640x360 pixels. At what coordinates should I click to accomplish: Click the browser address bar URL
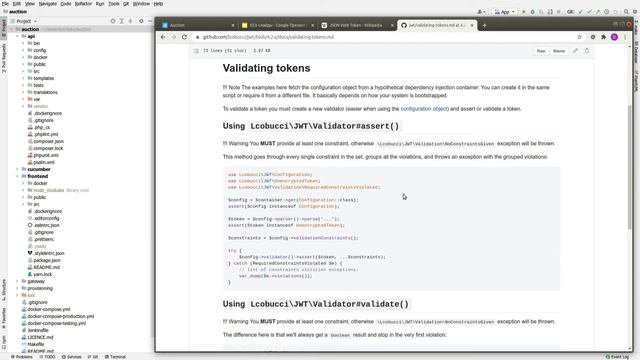tap(268, 37)
